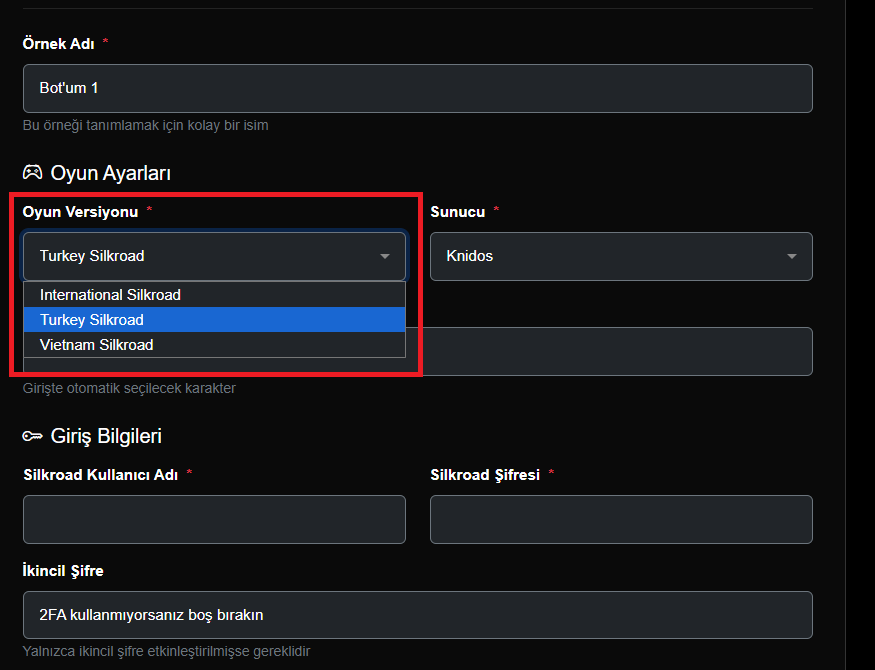Click the Oyun Versiyonu field label
Screen dimensions: 875x670
point(81,211)
